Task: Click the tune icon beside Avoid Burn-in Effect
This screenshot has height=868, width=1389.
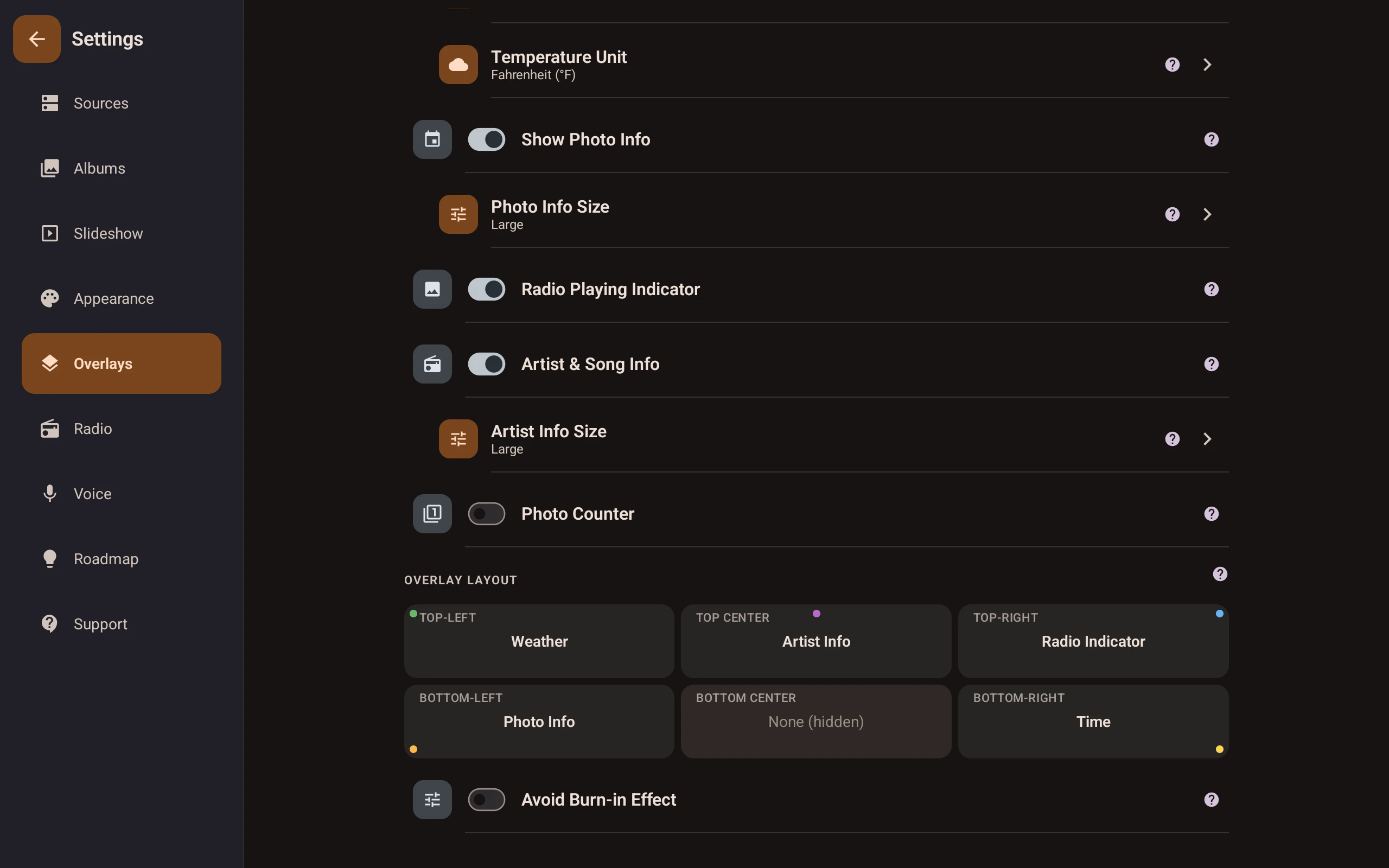Action: [432, 800]
